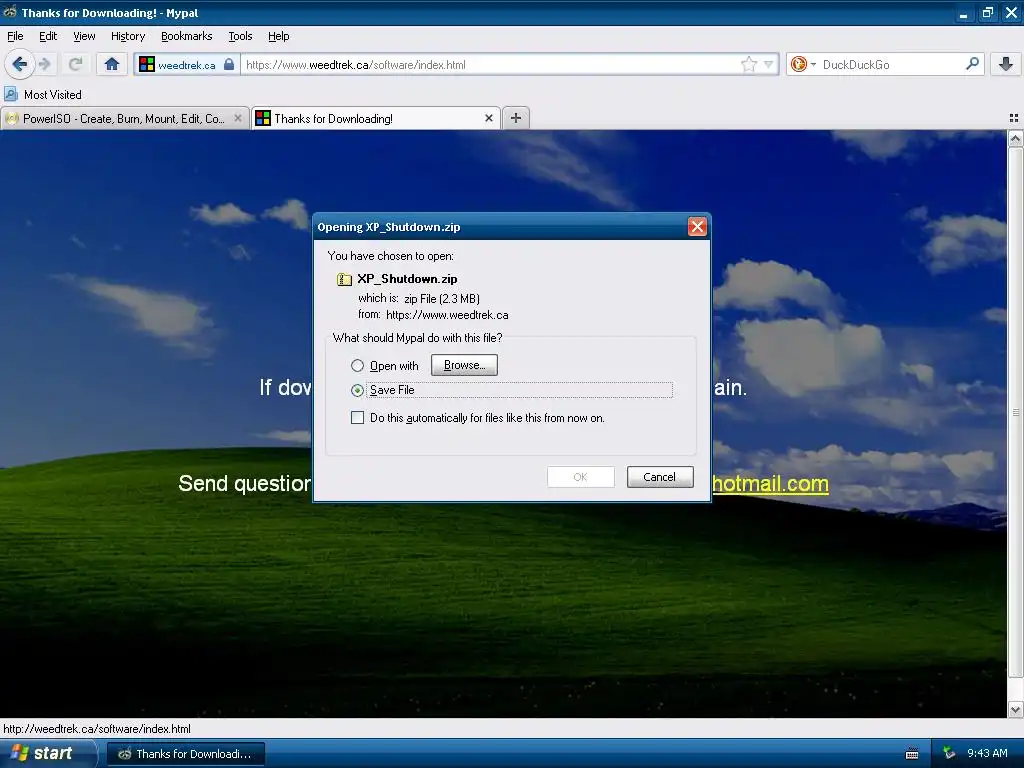Switch to the PowerISO tab
Image resolution: width=1024 pixels, height=768 pixels.
[124, 118]
